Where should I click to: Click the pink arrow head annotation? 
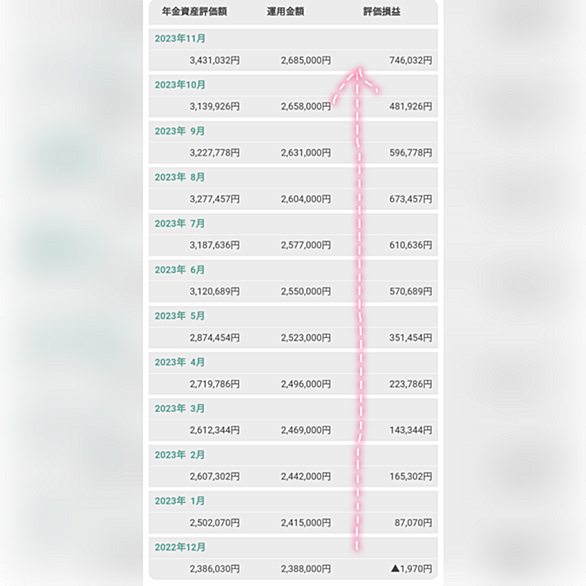point(357,82)
